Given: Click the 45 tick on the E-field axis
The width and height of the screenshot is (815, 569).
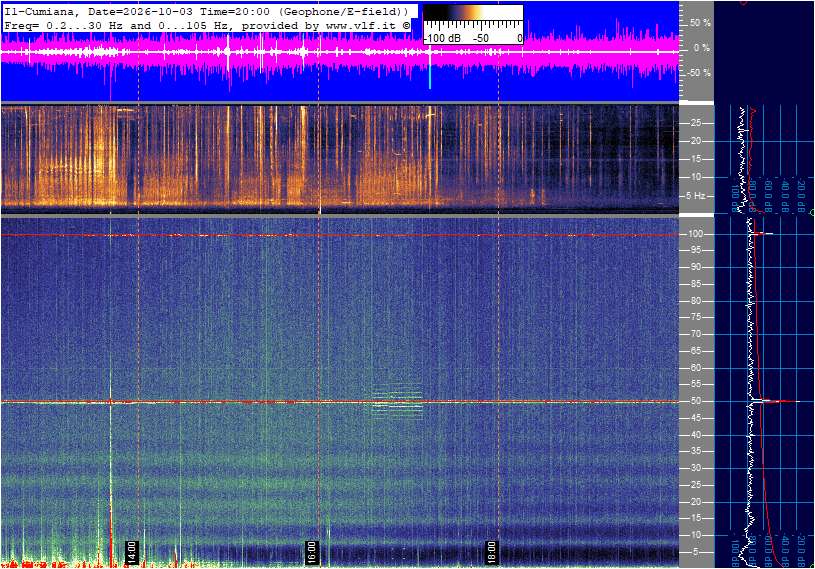Looking at the screenshot, I should (695, 418).
